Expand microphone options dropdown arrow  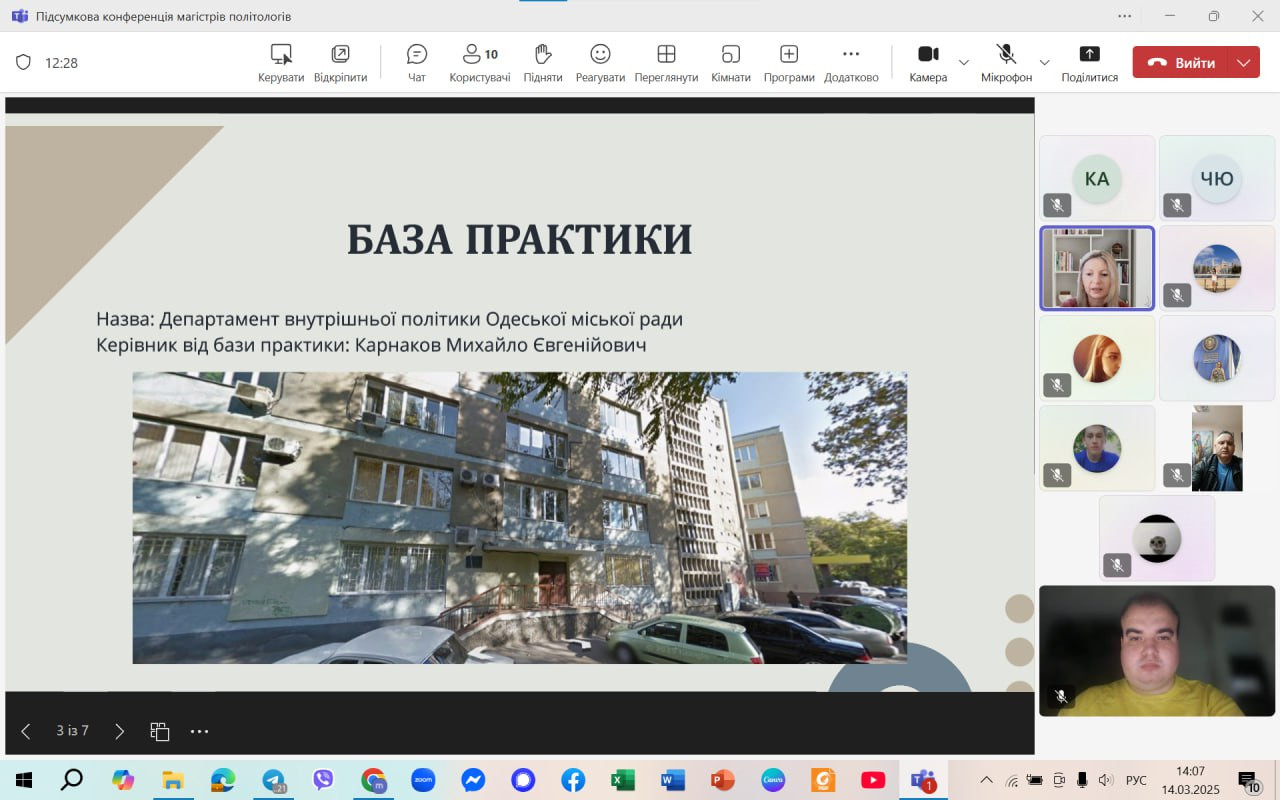(1044, 62)
